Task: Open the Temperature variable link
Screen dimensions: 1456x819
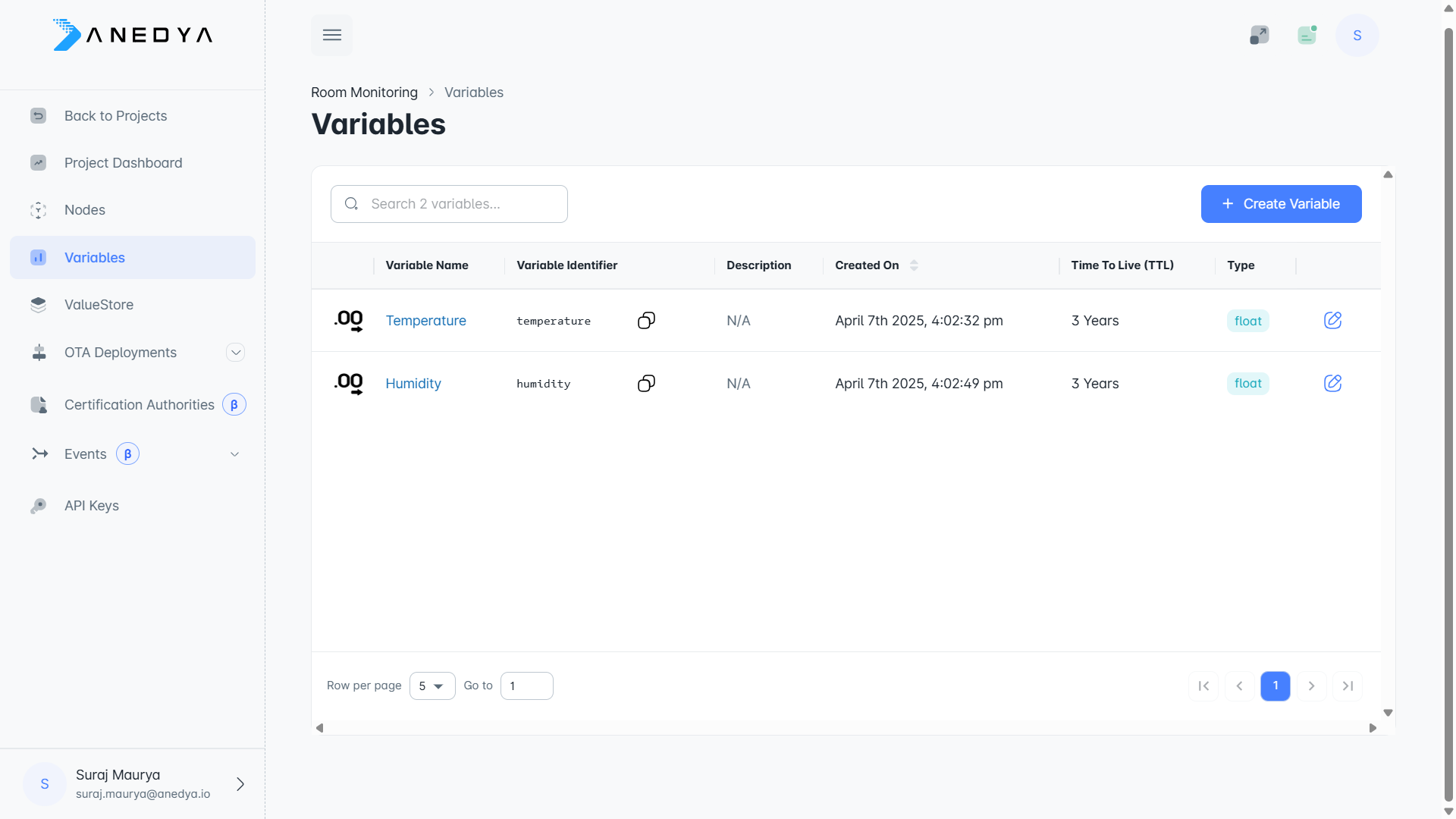Action: click(x=425, y=321)
